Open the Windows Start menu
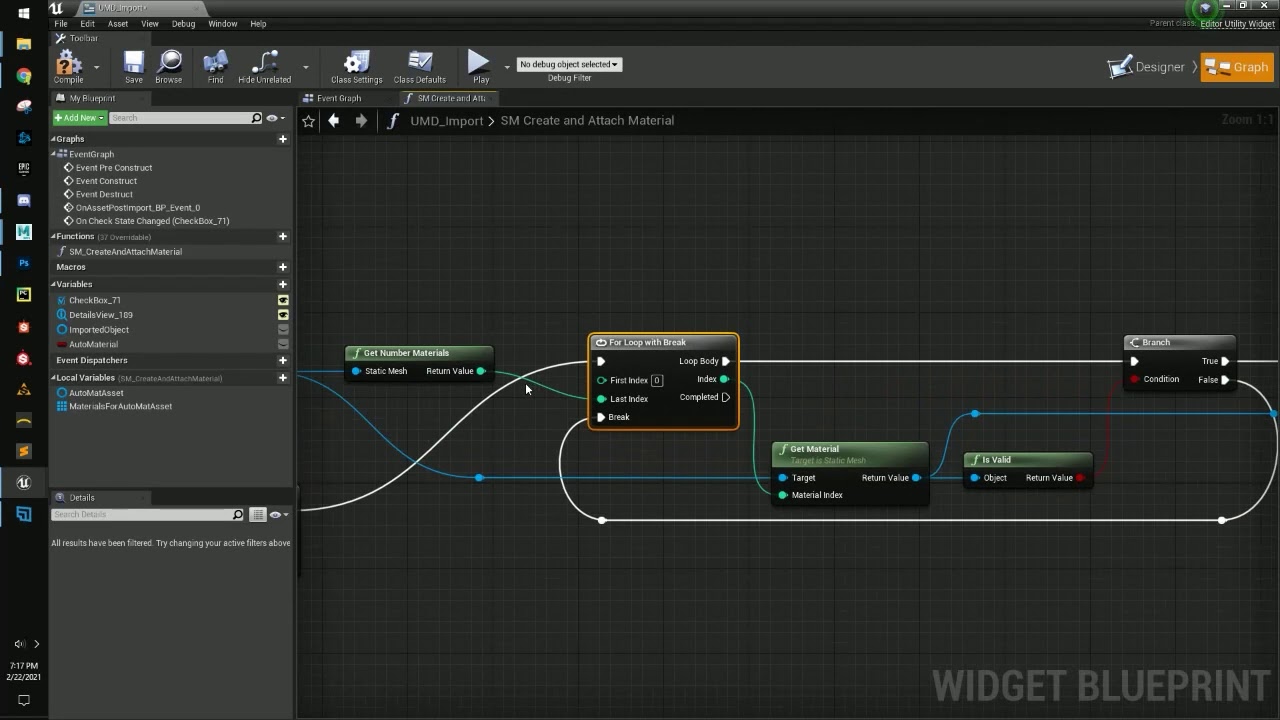Image resolution: width=1280 pixels, height=720 pixels. tap(24, 14)
